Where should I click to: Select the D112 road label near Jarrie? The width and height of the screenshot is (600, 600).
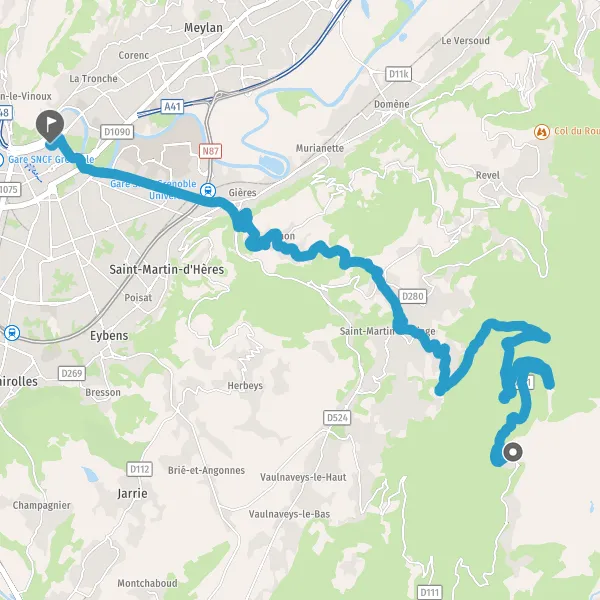[140, 469]
